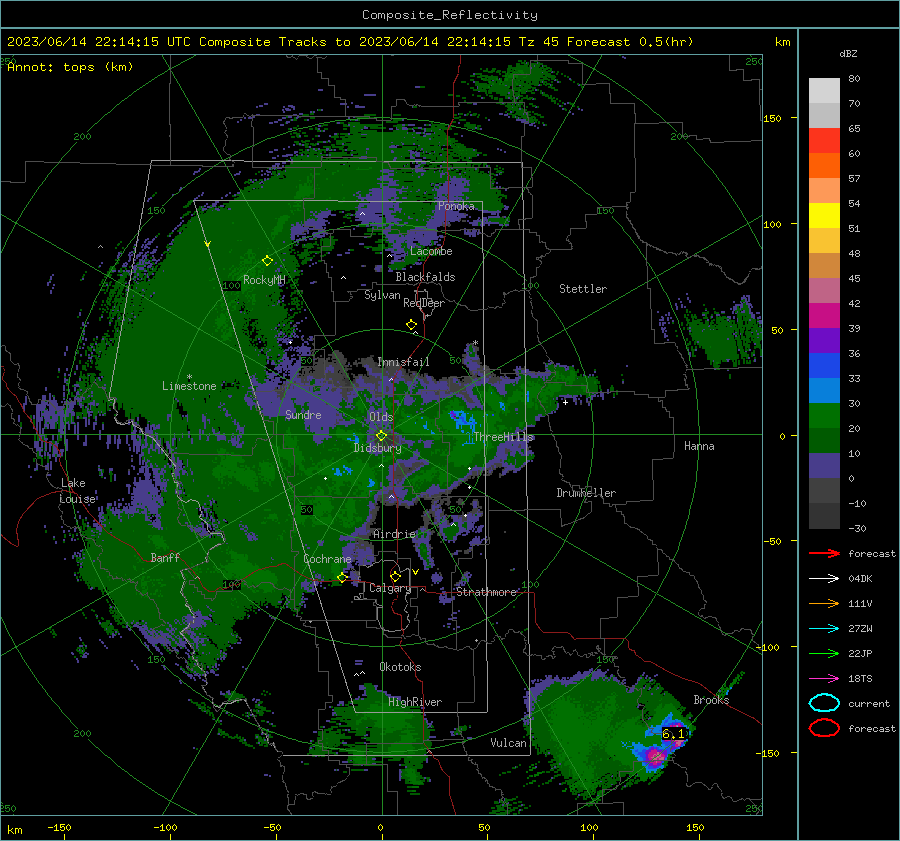This screenshot has width=900, height=841.
Task: Click the HighRiver label
Action: coord(415,702)
